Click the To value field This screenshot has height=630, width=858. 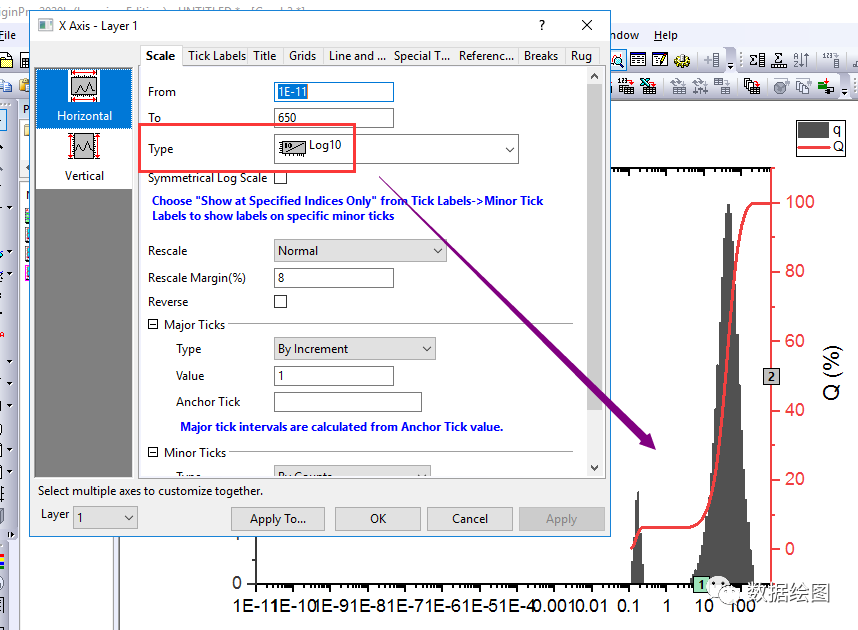pos(333,118)
